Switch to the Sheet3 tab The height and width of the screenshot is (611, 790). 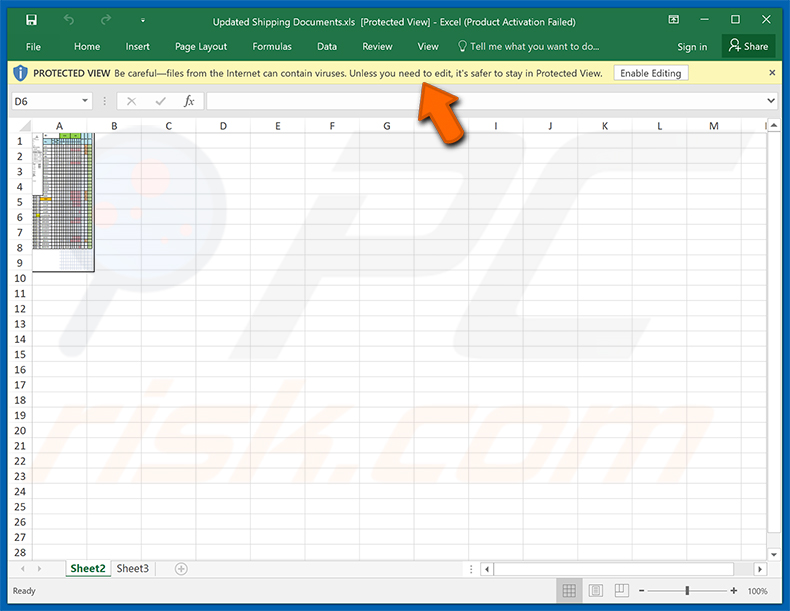133,569
